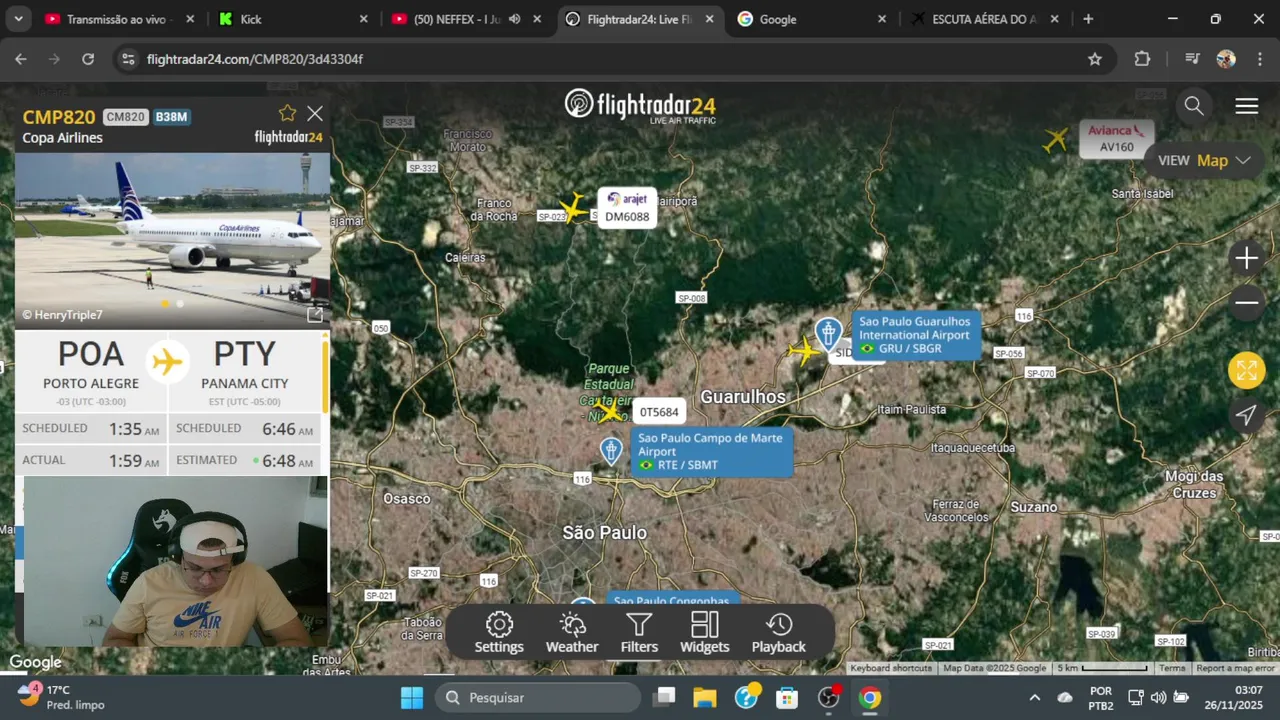Screen dimensions: 1280x720
Task: Open the Windows Start menu
Action: [x=412, y=697]
